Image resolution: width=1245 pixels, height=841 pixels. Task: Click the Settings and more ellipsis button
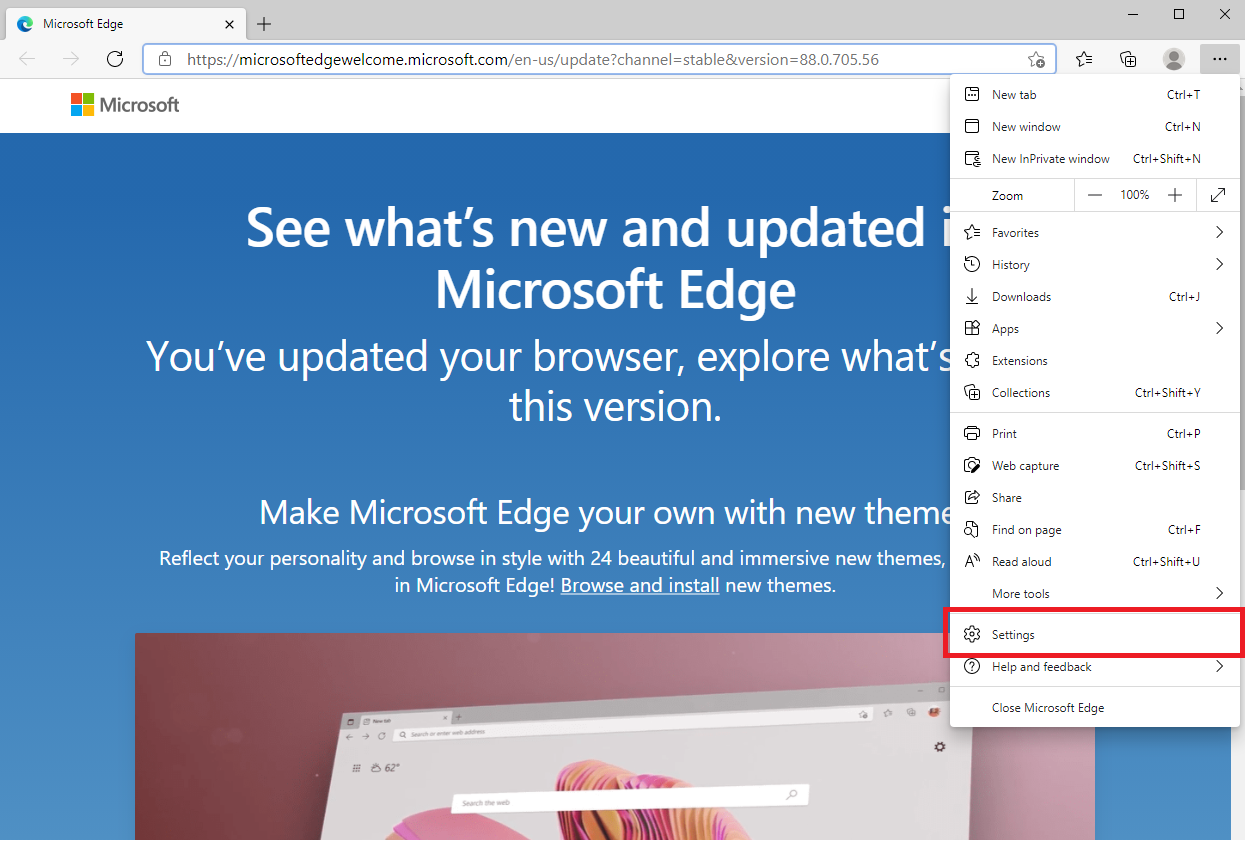coord(1219,59)
